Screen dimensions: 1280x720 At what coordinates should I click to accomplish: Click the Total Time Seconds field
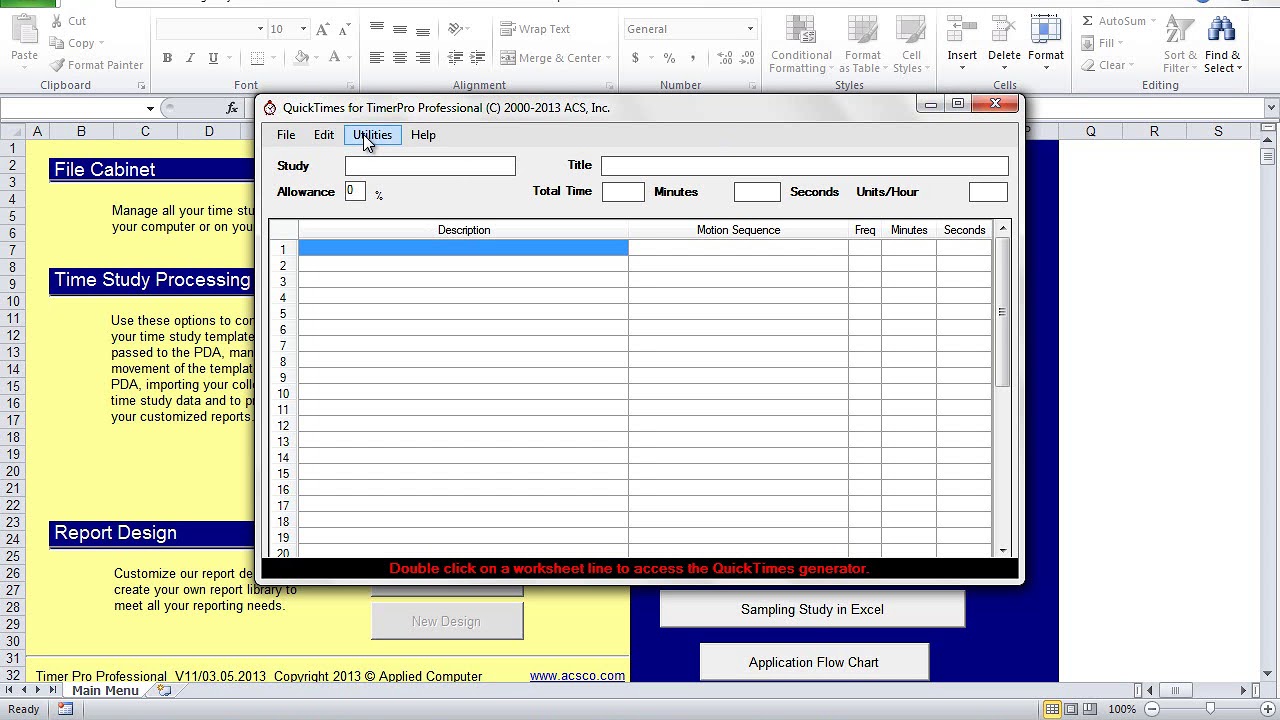[757, 192]
